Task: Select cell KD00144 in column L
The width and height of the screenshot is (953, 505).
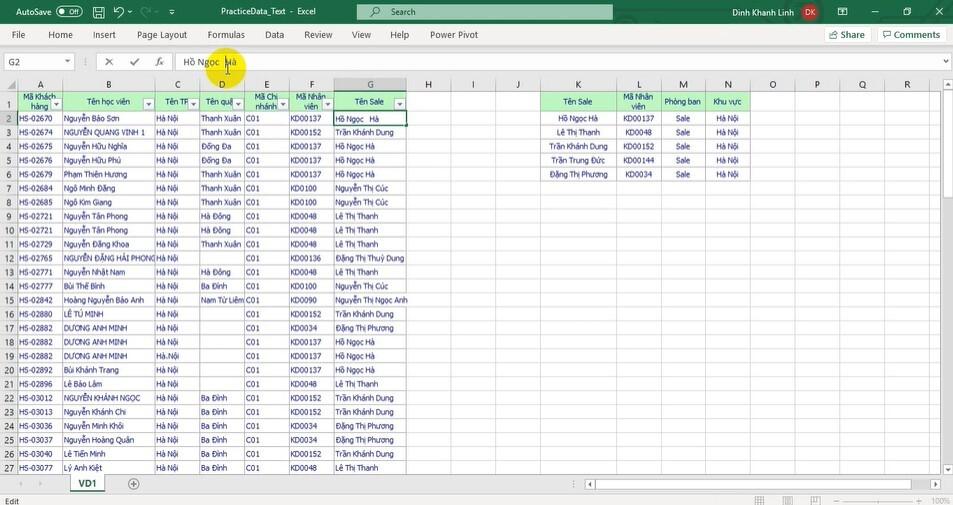Action: (x=639, y=160)
